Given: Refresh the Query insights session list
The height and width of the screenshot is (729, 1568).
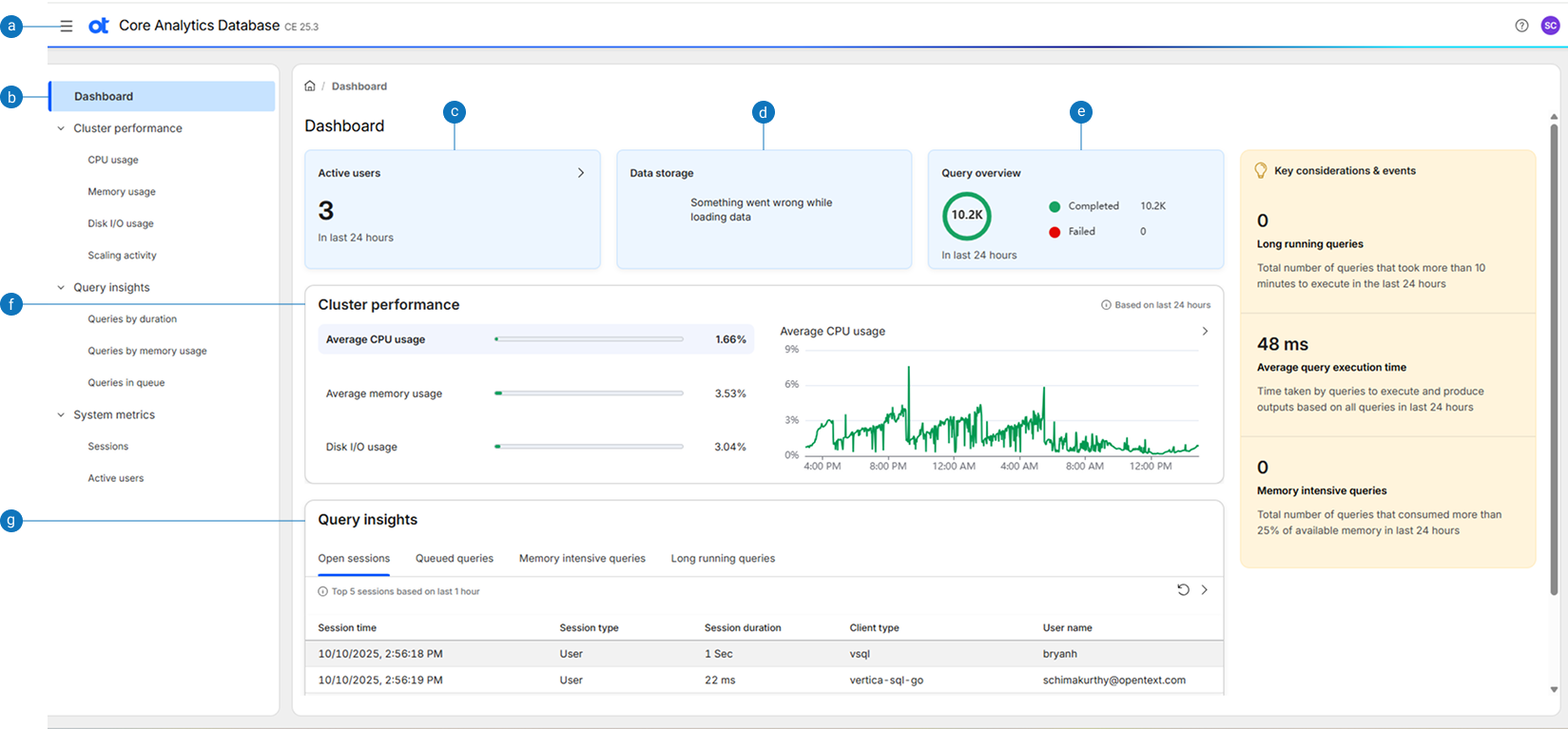Looking at the screenshot, I should click(x=1183, y=590).
